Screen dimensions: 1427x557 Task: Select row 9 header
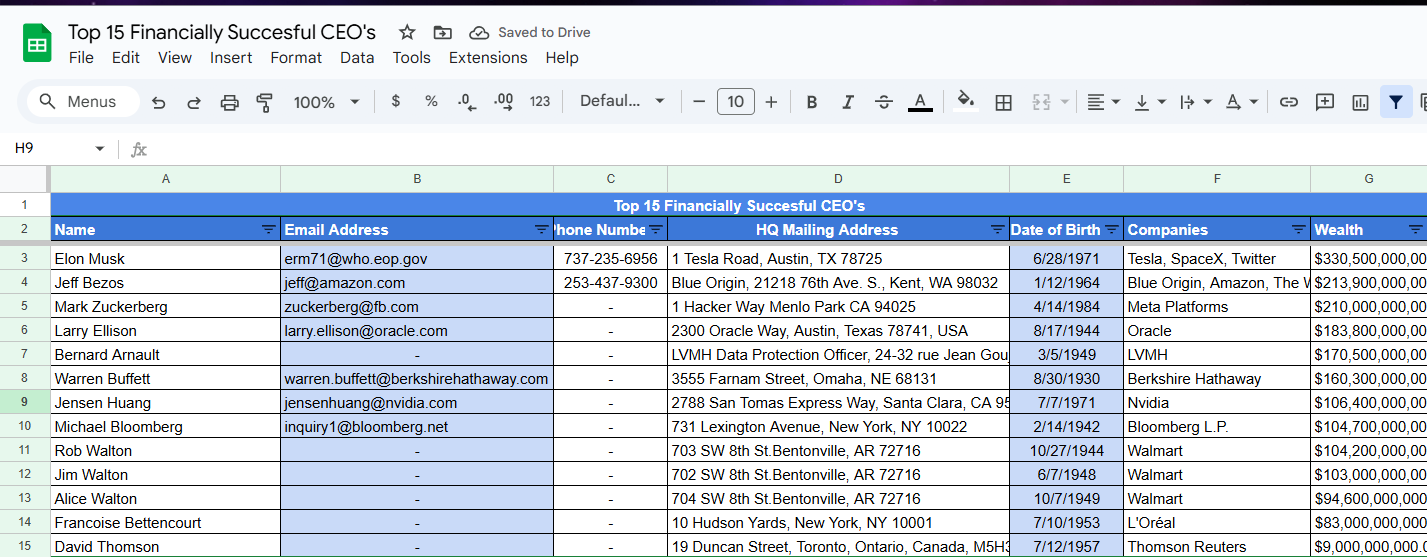(25, 403)
